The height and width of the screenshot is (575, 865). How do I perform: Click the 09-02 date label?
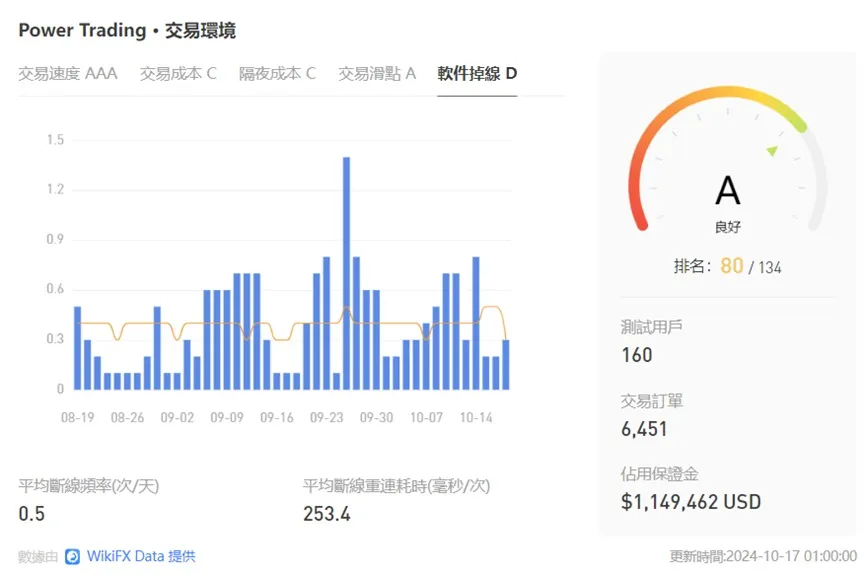pyautogui.click(x=177, y=418)
